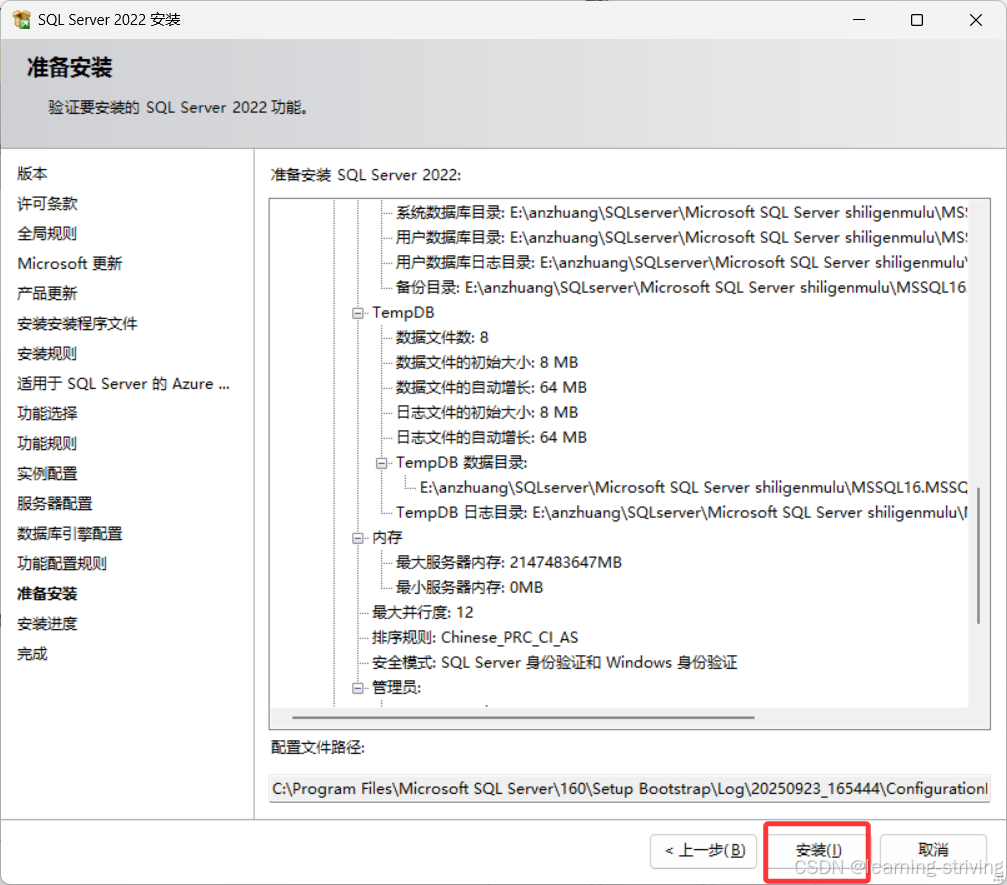
Task: Click 数据文件的自动增长: 64 MB row
Action: (x=491, y=388)
